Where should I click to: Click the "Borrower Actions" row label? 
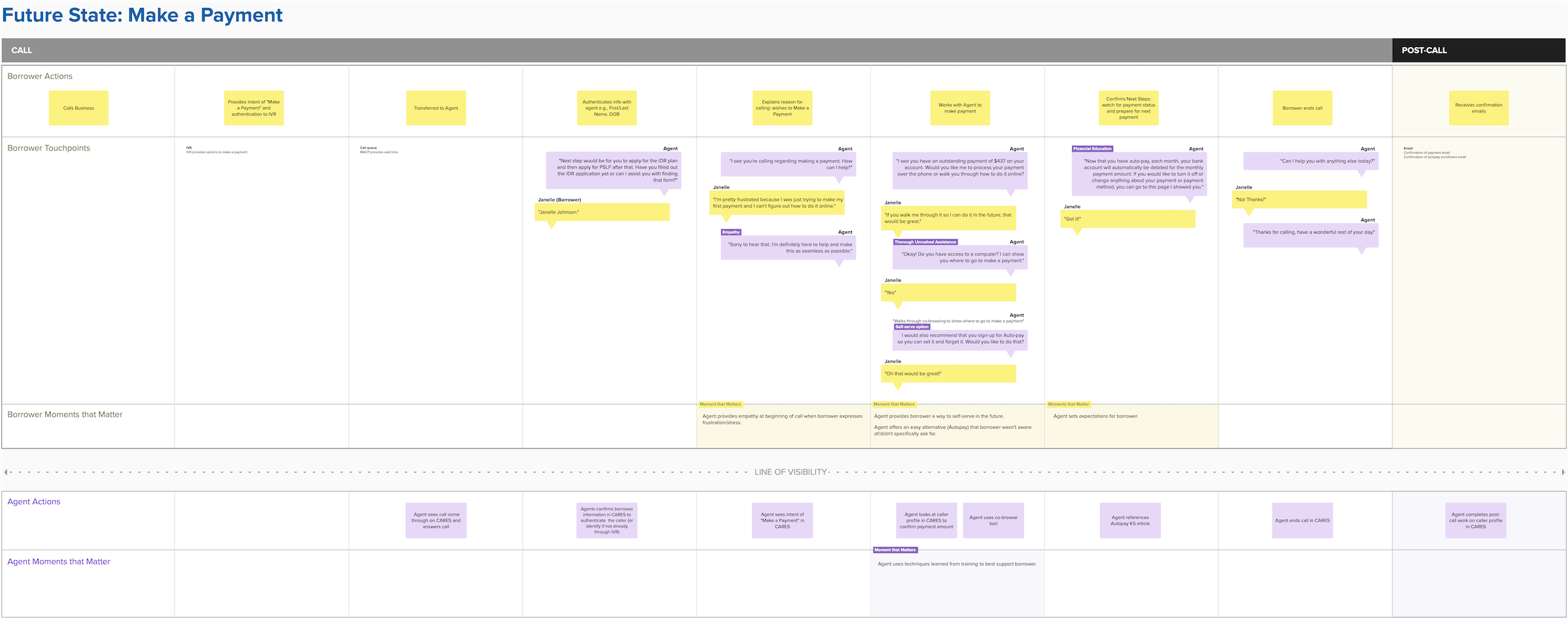(x=40, y=76)
